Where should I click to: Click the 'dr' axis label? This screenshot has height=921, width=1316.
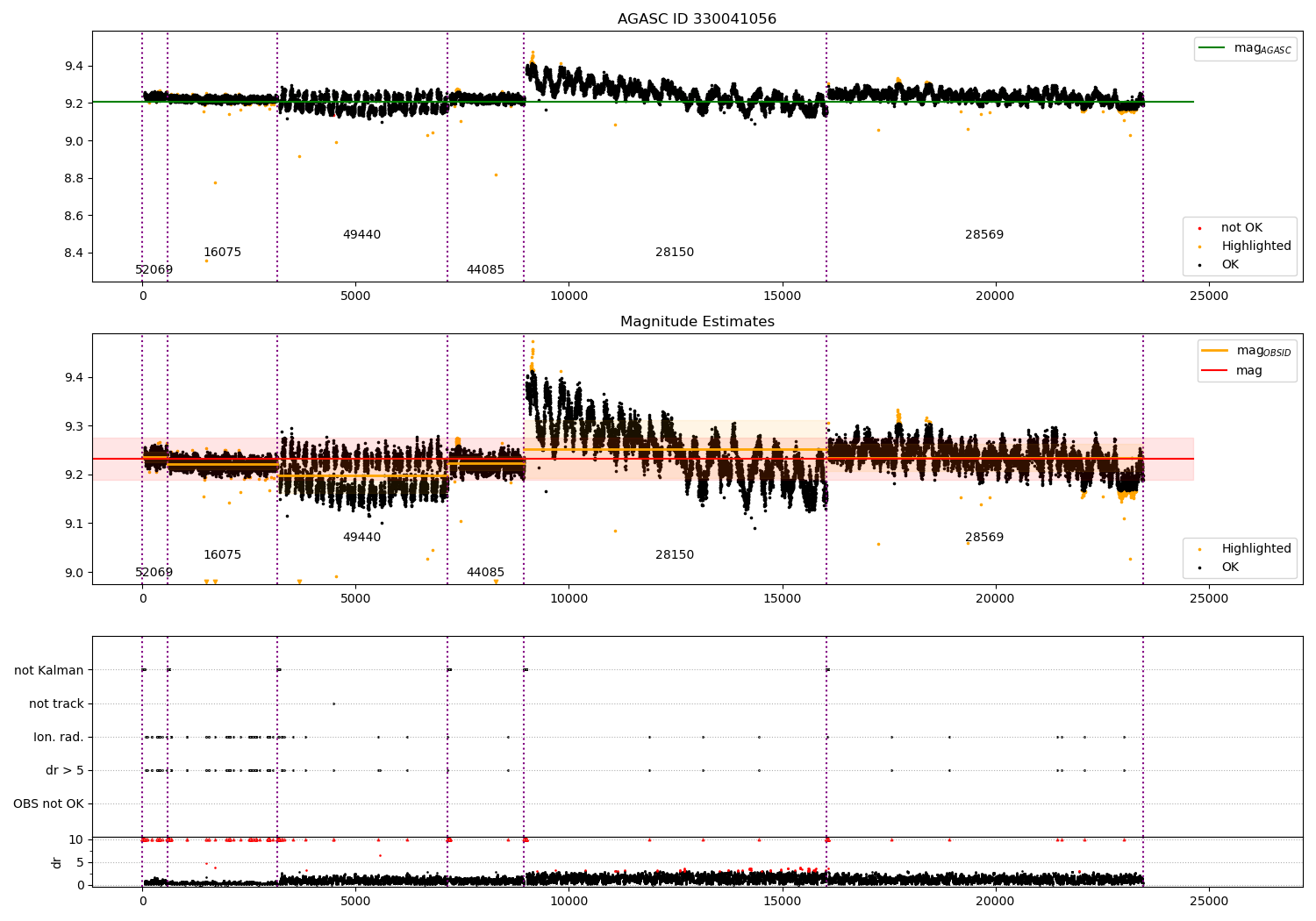(57, 863)
